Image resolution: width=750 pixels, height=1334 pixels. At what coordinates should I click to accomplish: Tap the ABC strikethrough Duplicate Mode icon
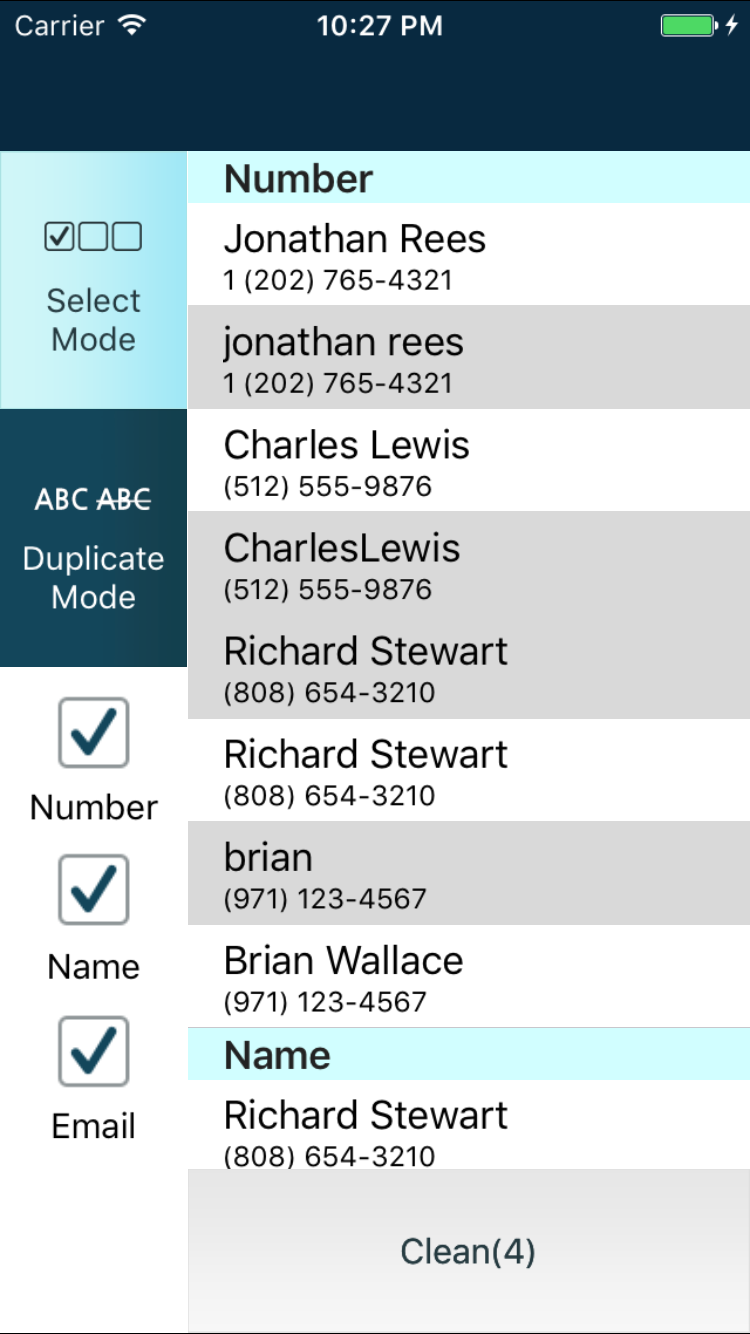(x=93, y=498)
